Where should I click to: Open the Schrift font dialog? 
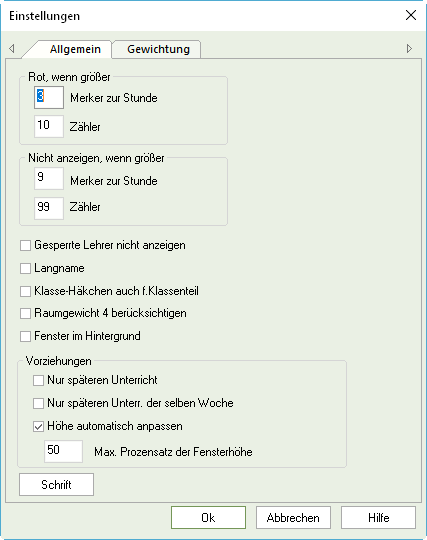(x=56, y=485)
